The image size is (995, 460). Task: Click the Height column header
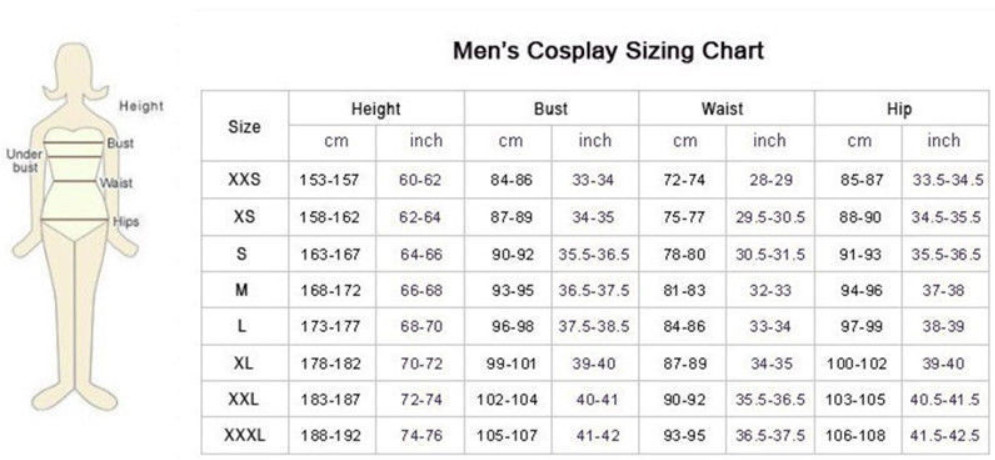(375, 109)
